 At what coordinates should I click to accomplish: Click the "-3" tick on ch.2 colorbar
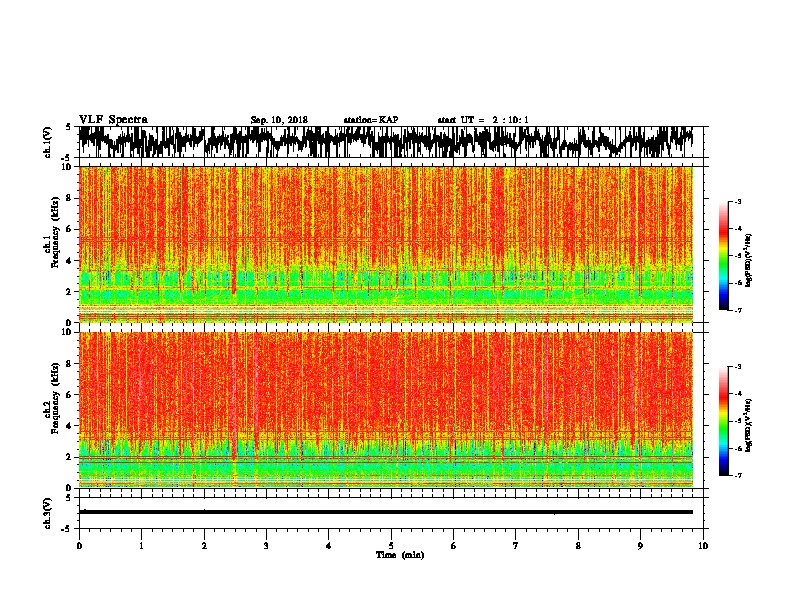point(738,367)
